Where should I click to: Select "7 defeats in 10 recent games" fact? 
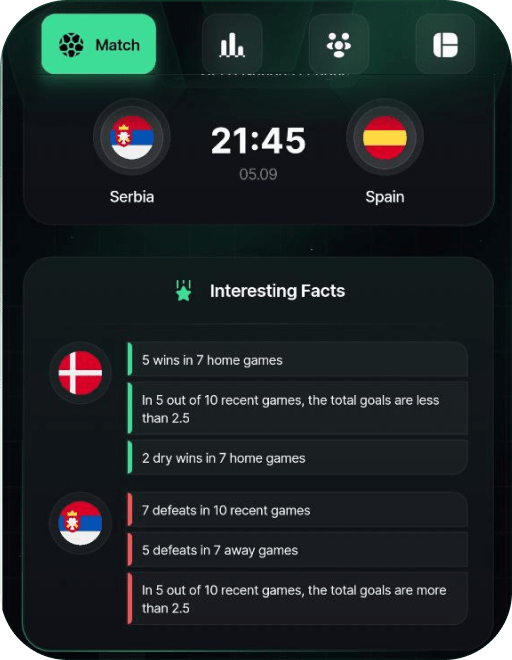click(x=298, y=510)
